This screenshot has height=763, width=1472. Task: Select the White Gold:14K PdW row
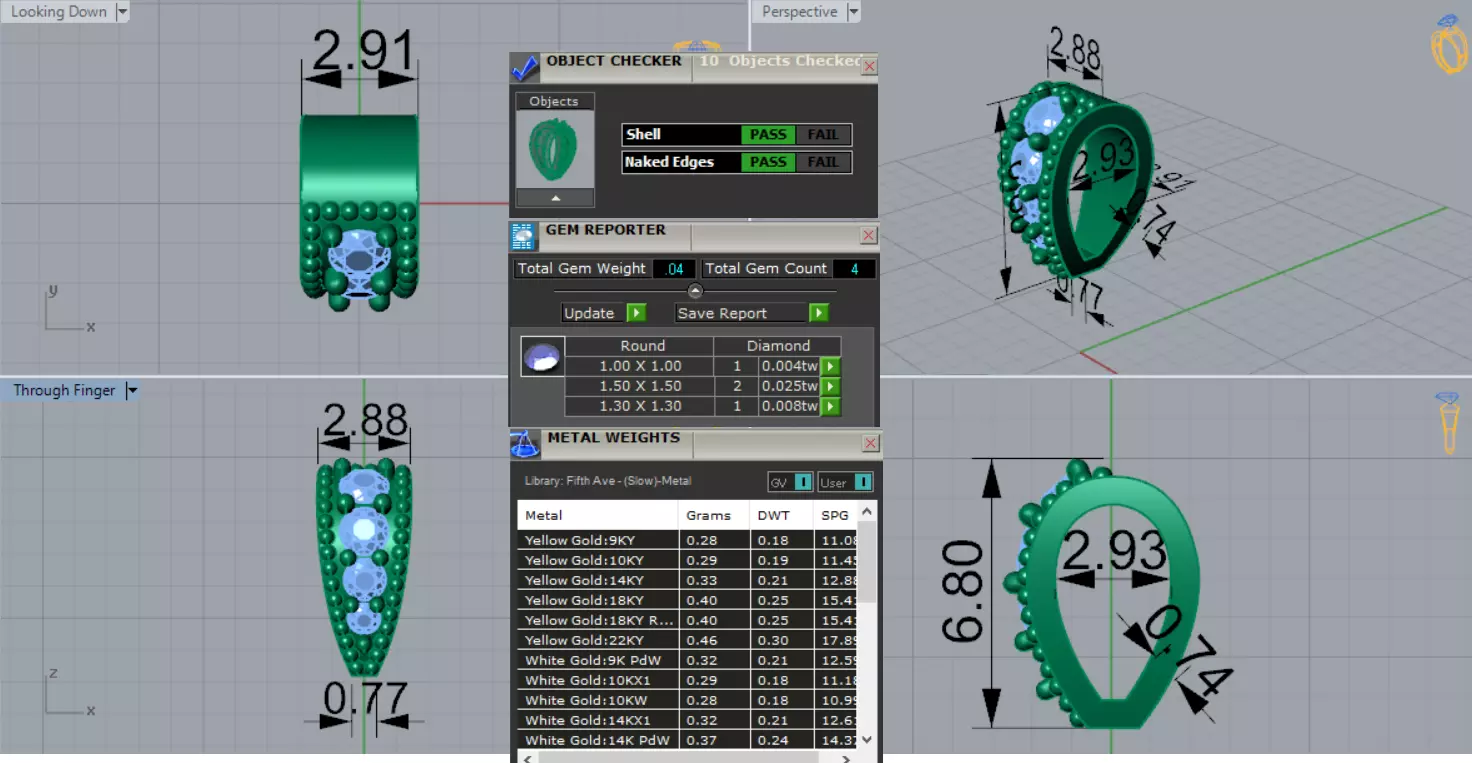tap(687, 740)
